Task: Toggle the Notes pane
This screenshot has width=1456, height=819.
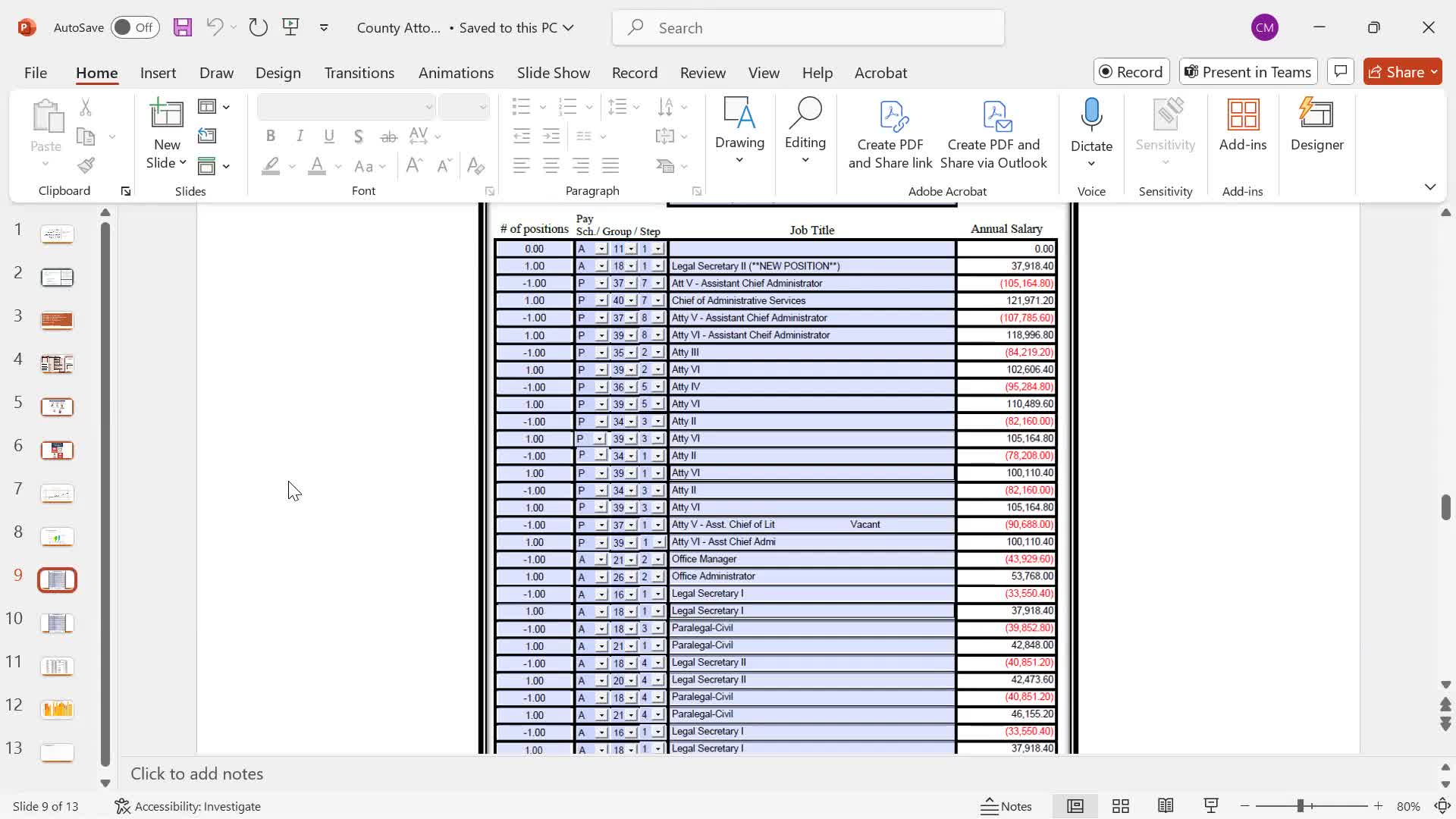Action: [1006, 806]
